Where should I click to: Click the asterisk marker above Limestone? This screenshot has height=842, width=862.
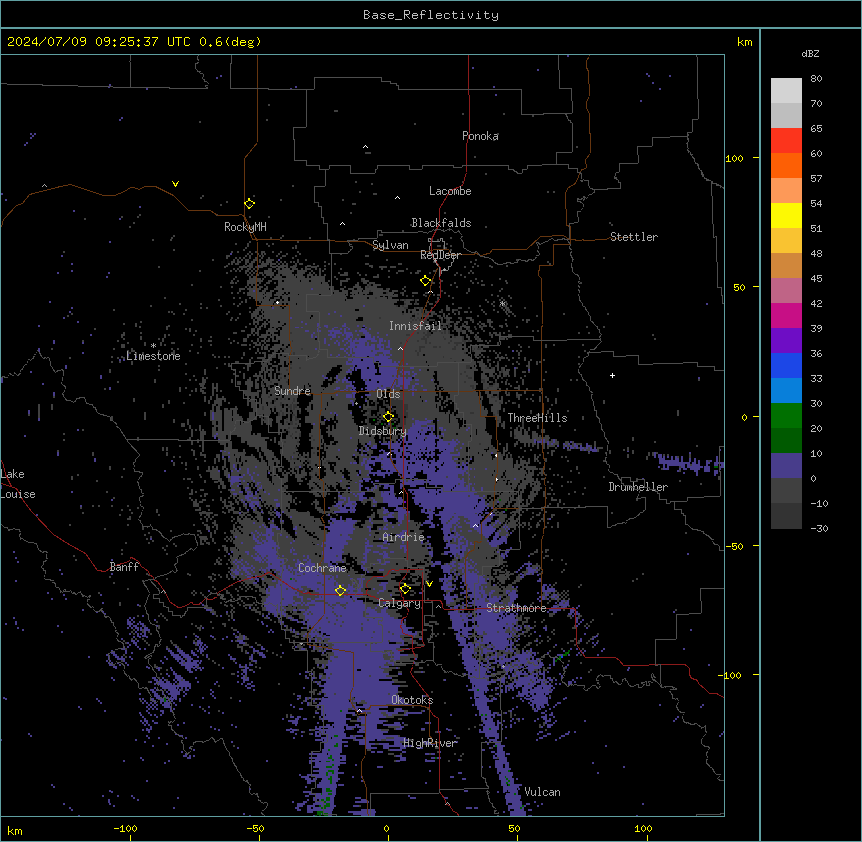click(153, 345)
